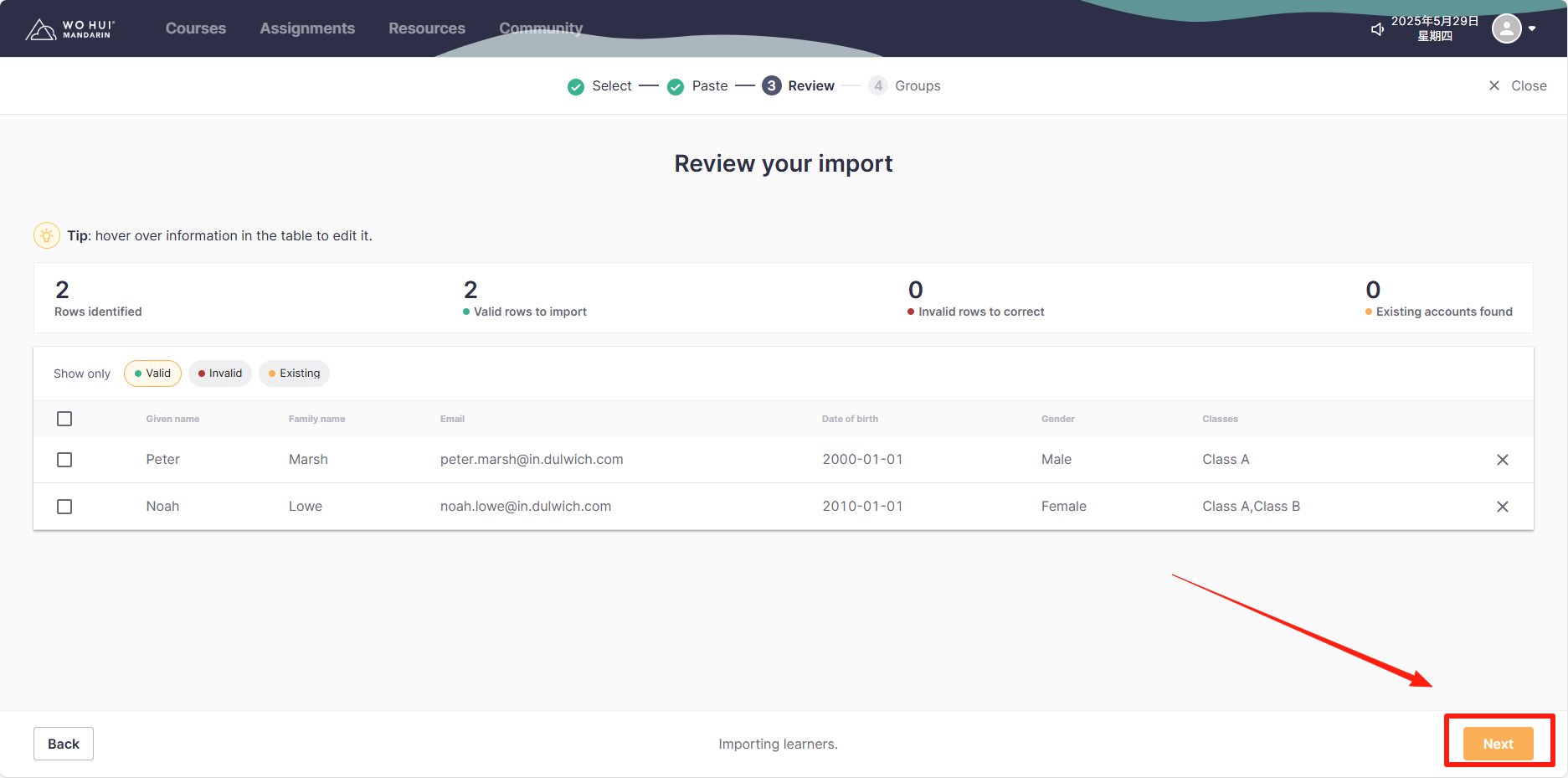Check the box for Noah Lowe
This screenshot has width=1568, height=778.
point(64,507)
